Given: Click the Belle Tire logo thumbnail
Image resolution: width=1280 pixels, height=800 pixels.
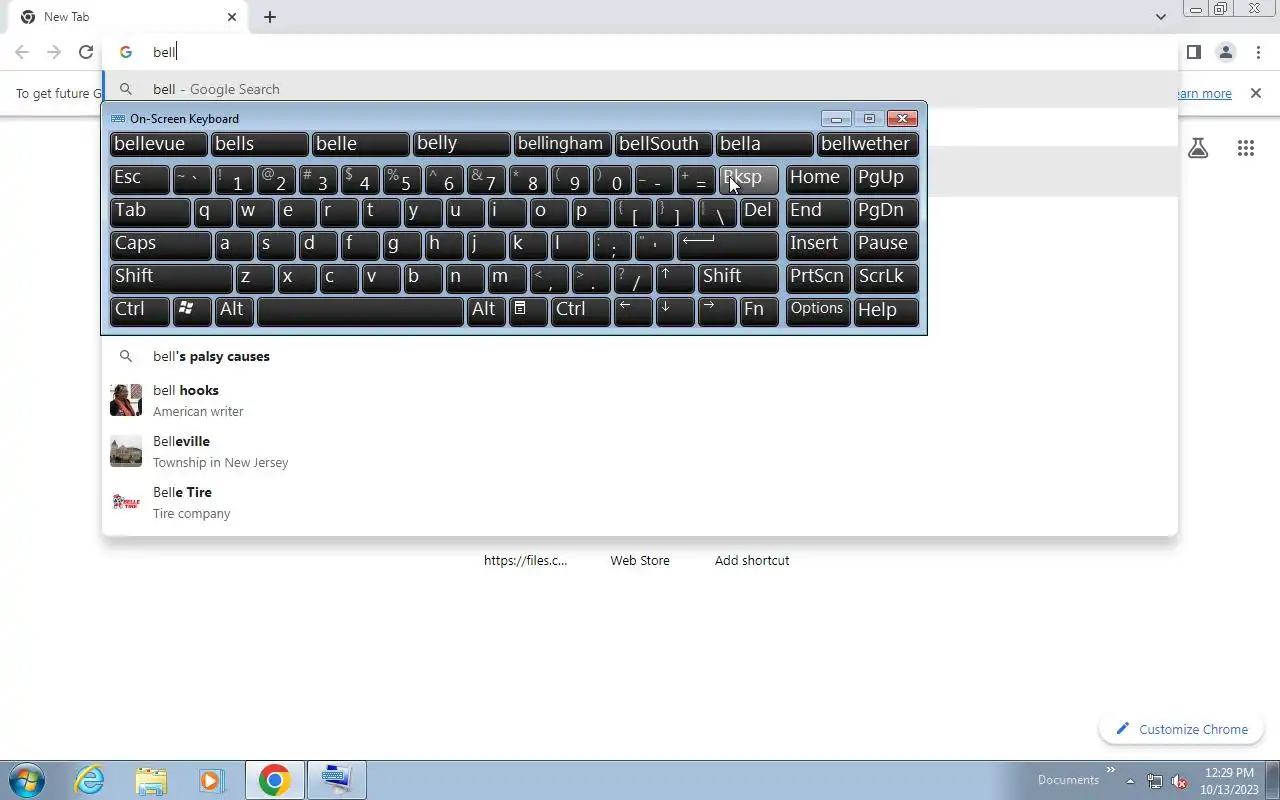Looking at the screenshot, I should click(126, 502).
